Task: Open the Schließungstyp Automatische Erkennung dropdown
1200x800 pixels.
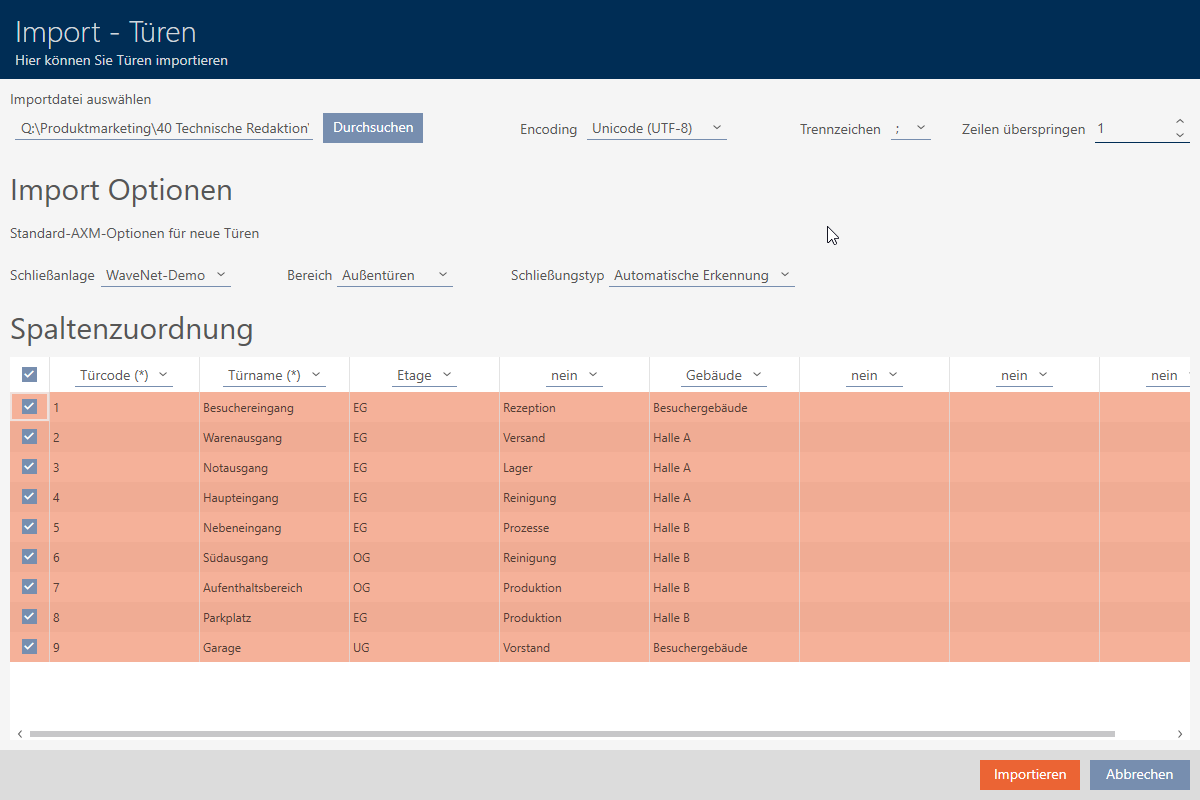Action: 701,275
